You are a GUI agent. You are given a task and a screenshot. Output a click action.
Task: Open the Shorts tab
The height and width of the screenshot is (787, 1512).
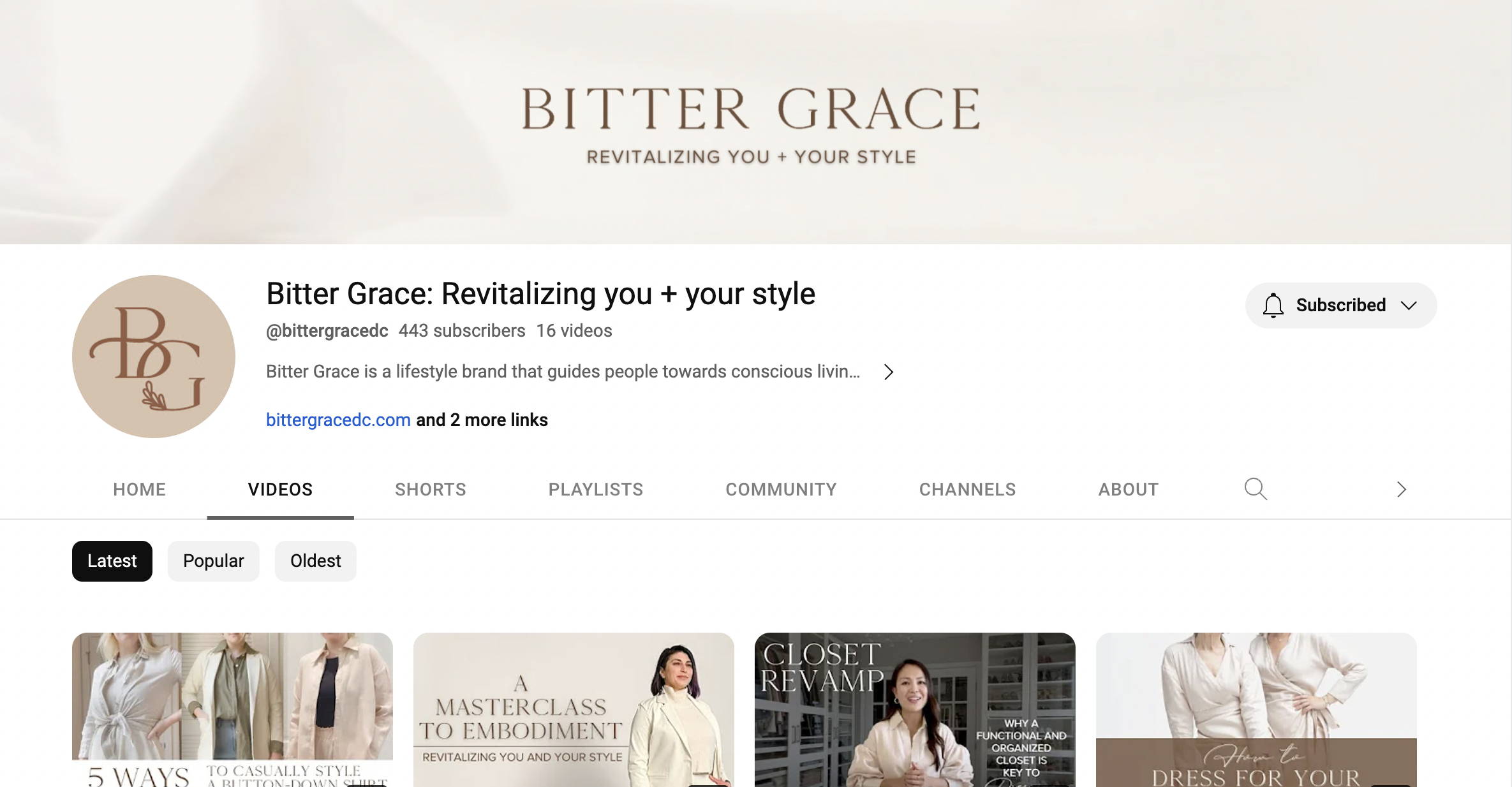pyautogui.click(x=431, y=489)
